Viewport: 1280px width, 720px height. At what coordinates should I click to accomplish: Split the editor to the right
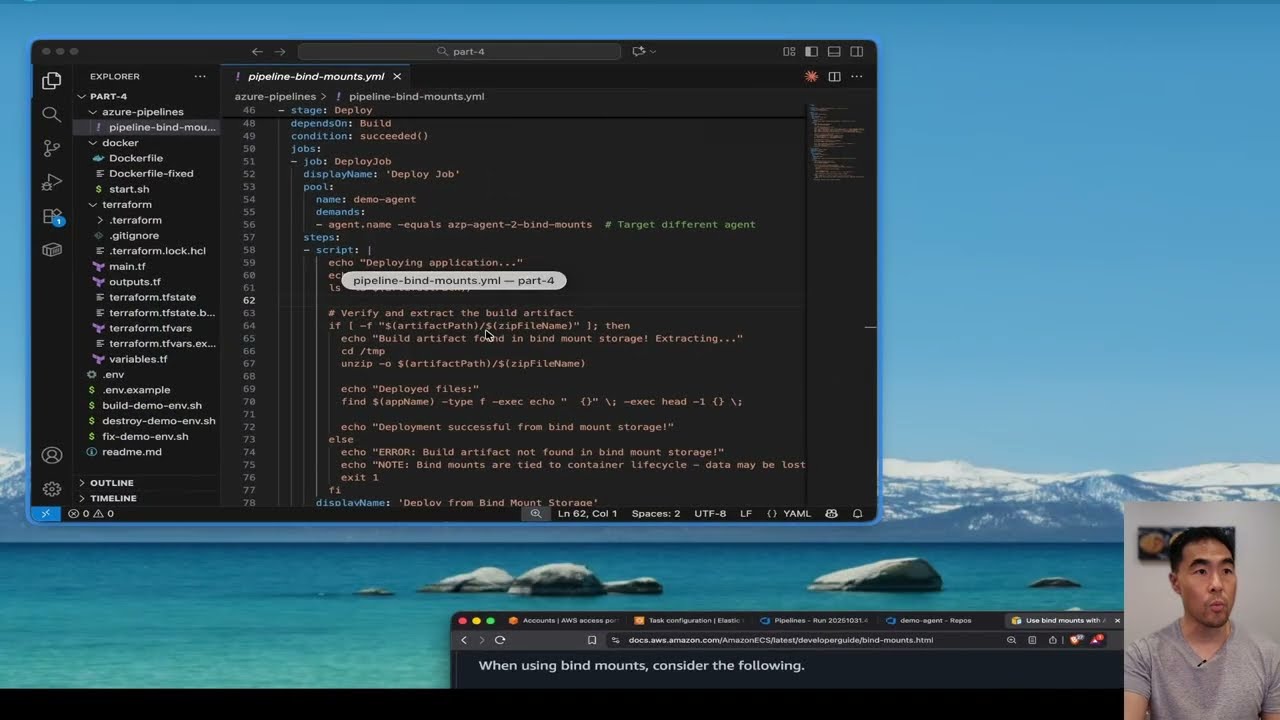coord(834,76)
